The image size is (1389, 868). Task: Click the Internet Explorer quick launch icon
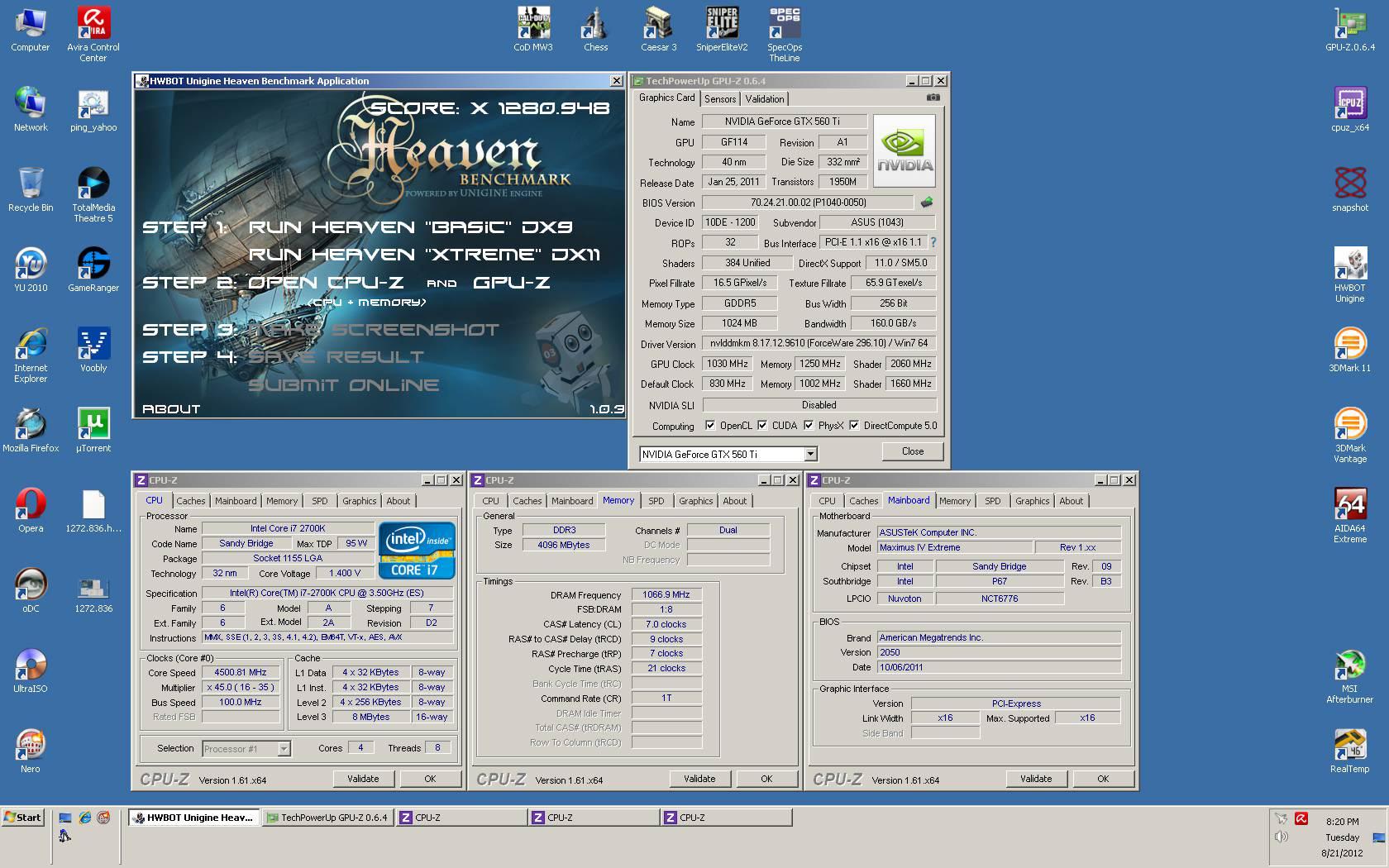point(84,818)
